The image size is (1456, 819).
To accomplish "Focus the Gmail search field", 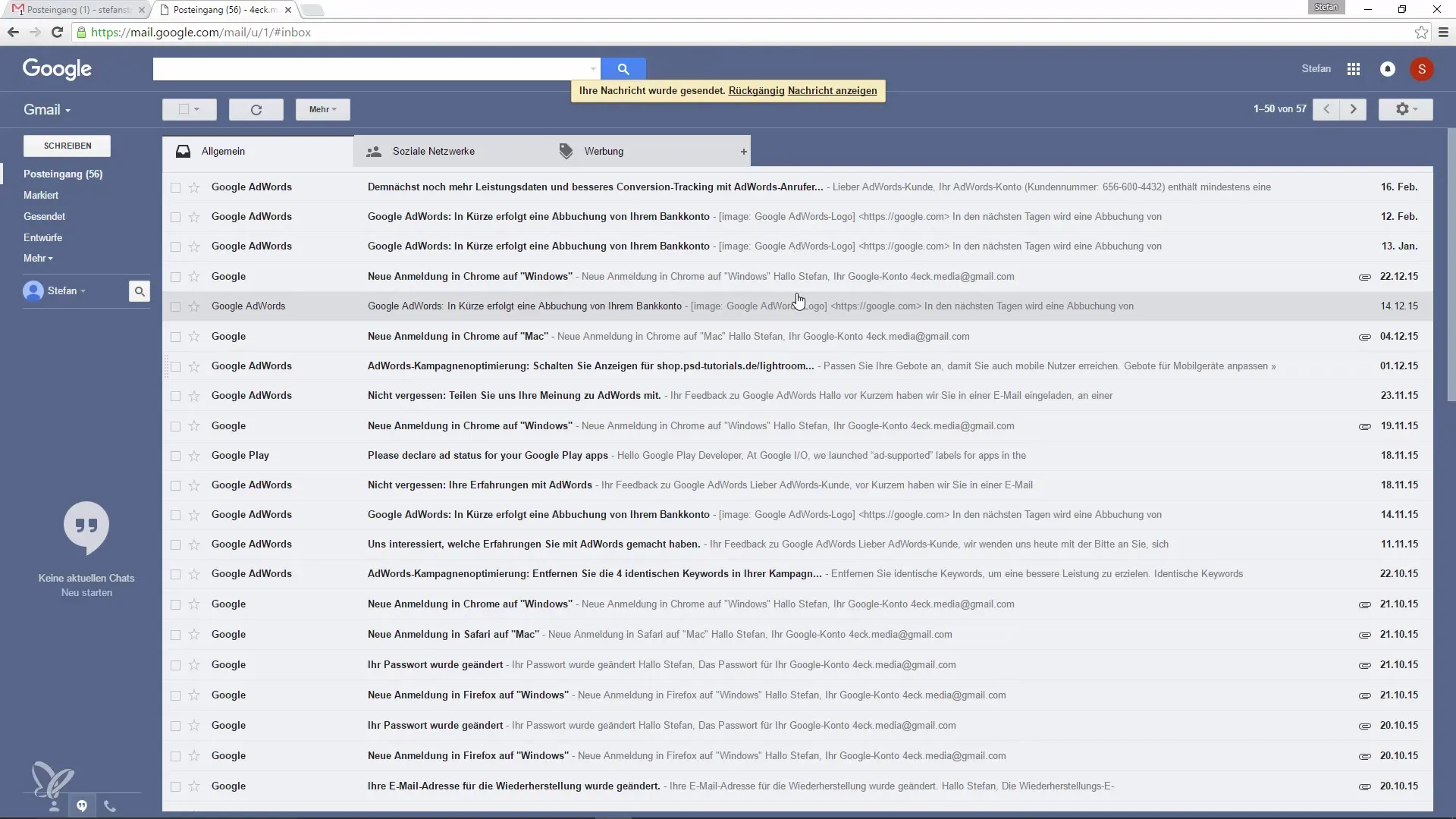I will pyautogui.click(x=370, y=69).
